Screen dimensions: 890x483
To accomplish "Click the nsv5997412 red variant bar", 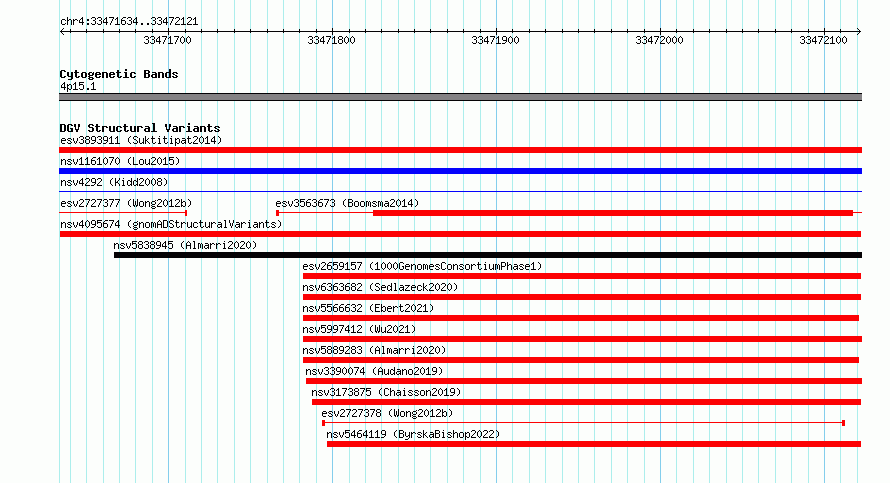I will point(582,339).
